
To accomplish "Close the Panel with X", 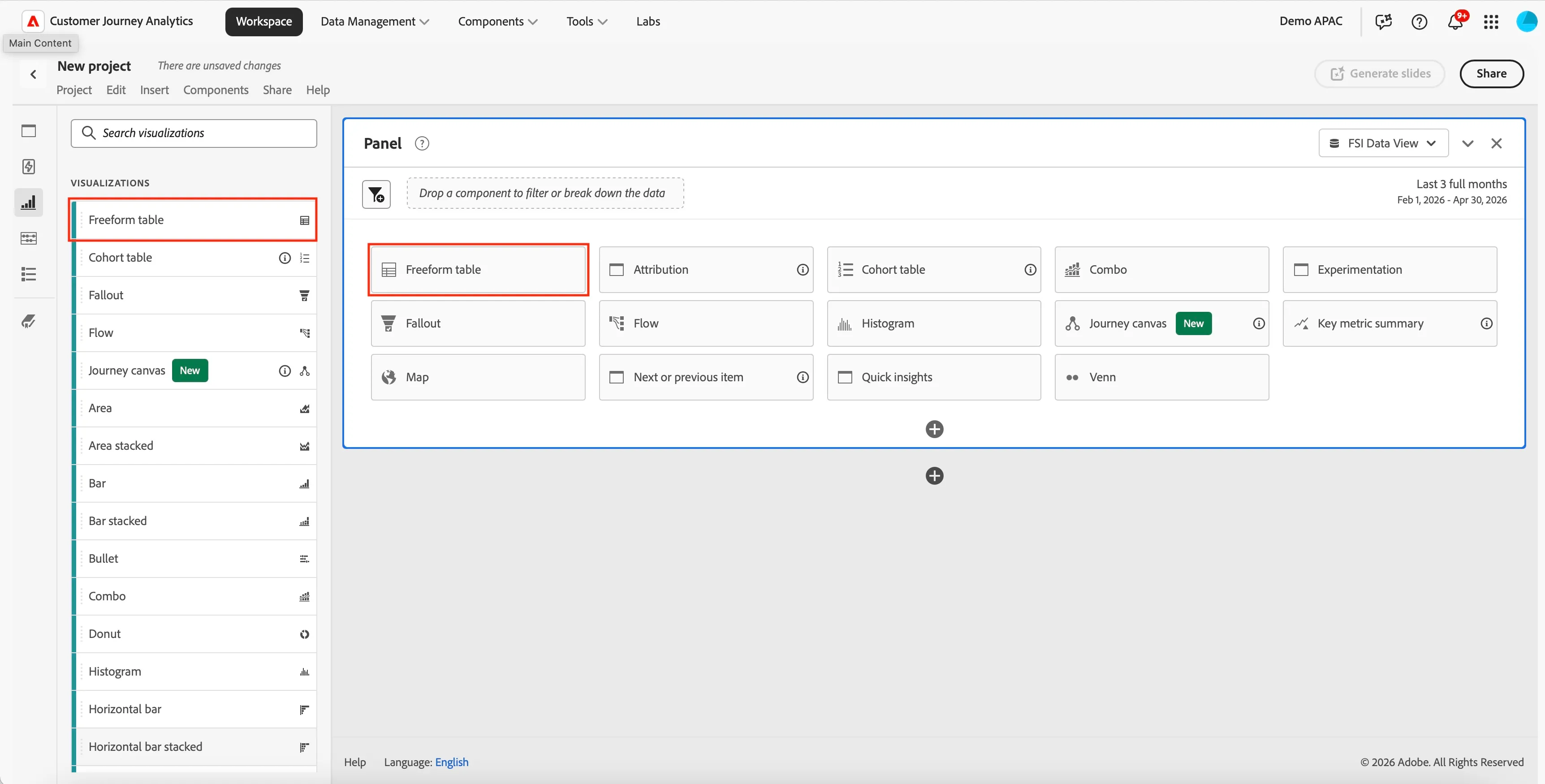I will (1497, 143).
